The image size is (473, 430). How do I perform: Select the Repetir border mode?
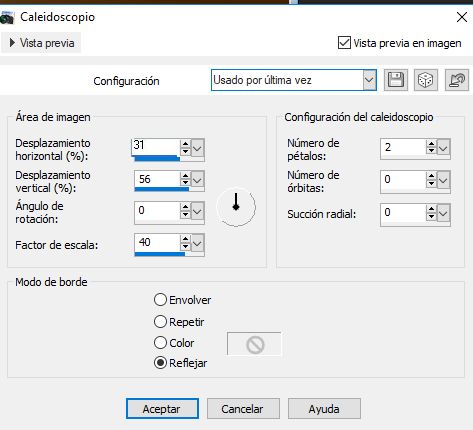(x=160, y=322)
